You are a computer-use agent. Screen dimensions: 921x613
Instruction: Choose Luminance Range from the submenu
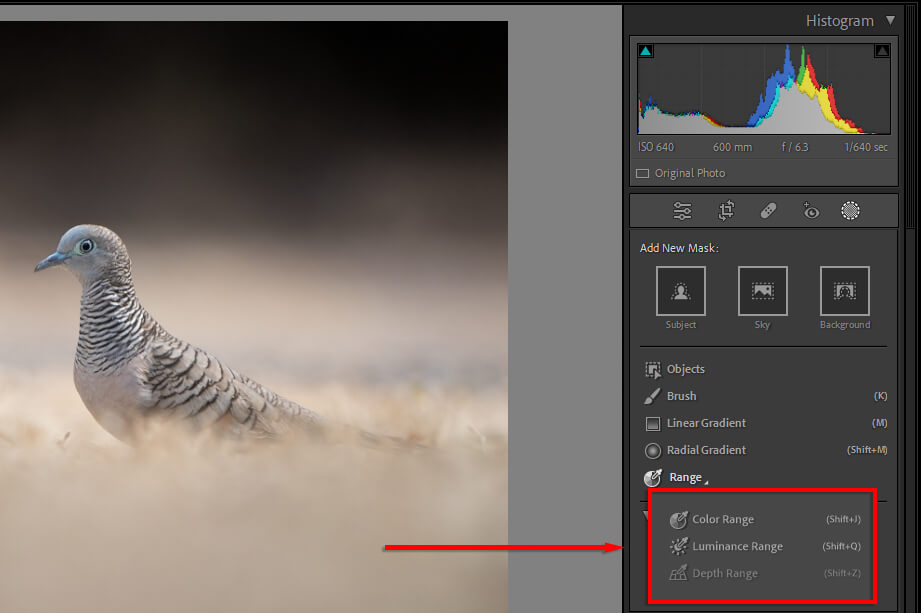tap(736, 547)
